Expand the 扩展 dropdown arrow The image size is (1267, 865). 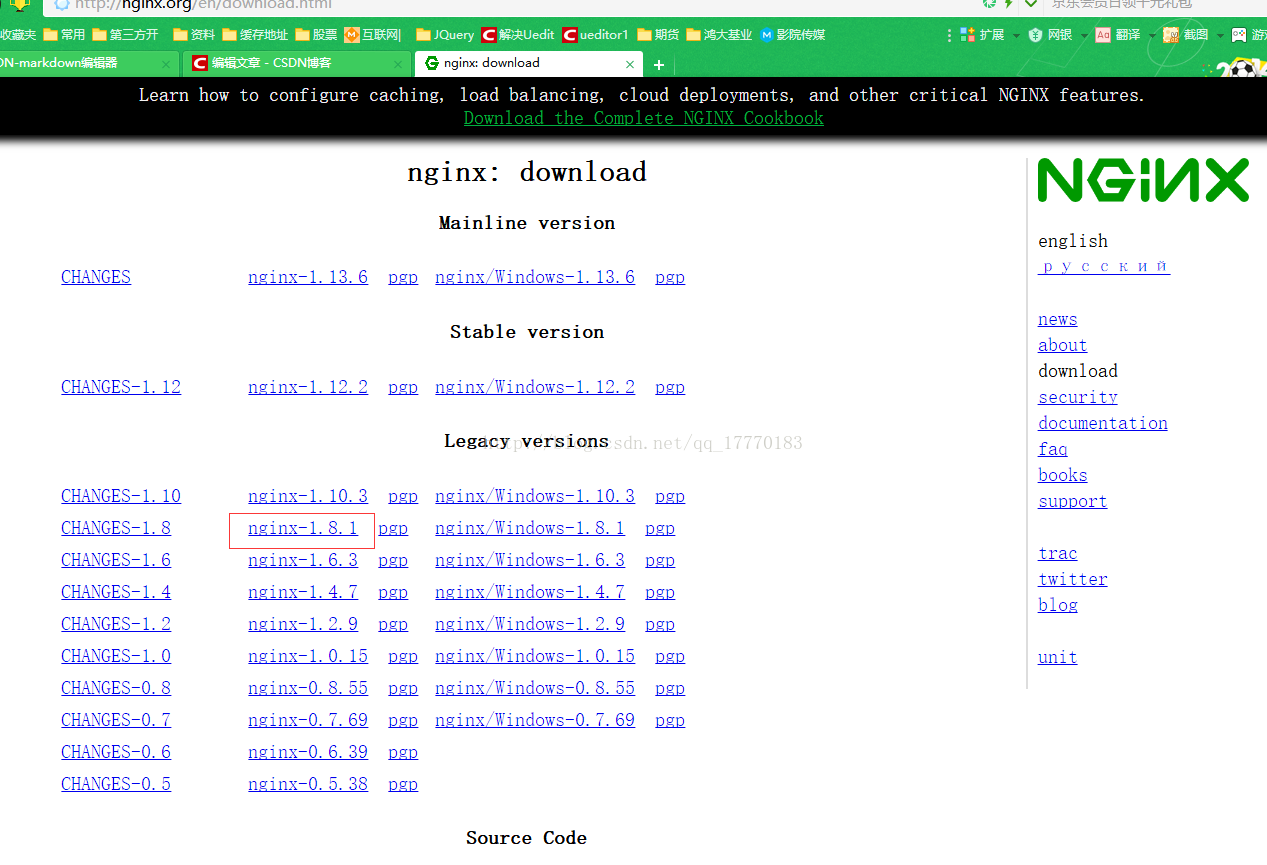[x=1016, y=35]
